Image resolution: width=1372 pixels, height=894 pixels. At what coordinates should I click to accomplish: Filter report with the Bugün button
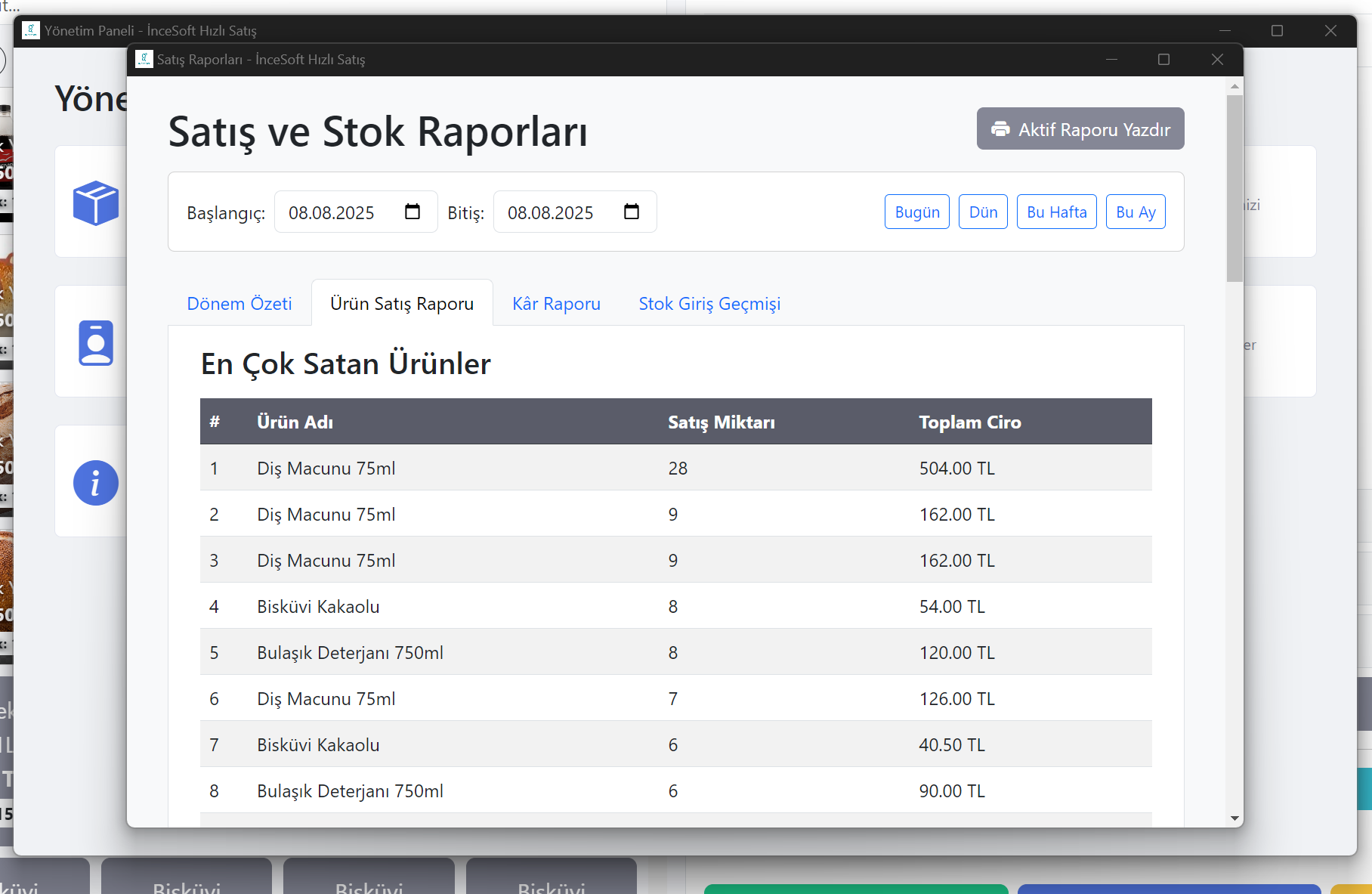[x=916, y=212]
